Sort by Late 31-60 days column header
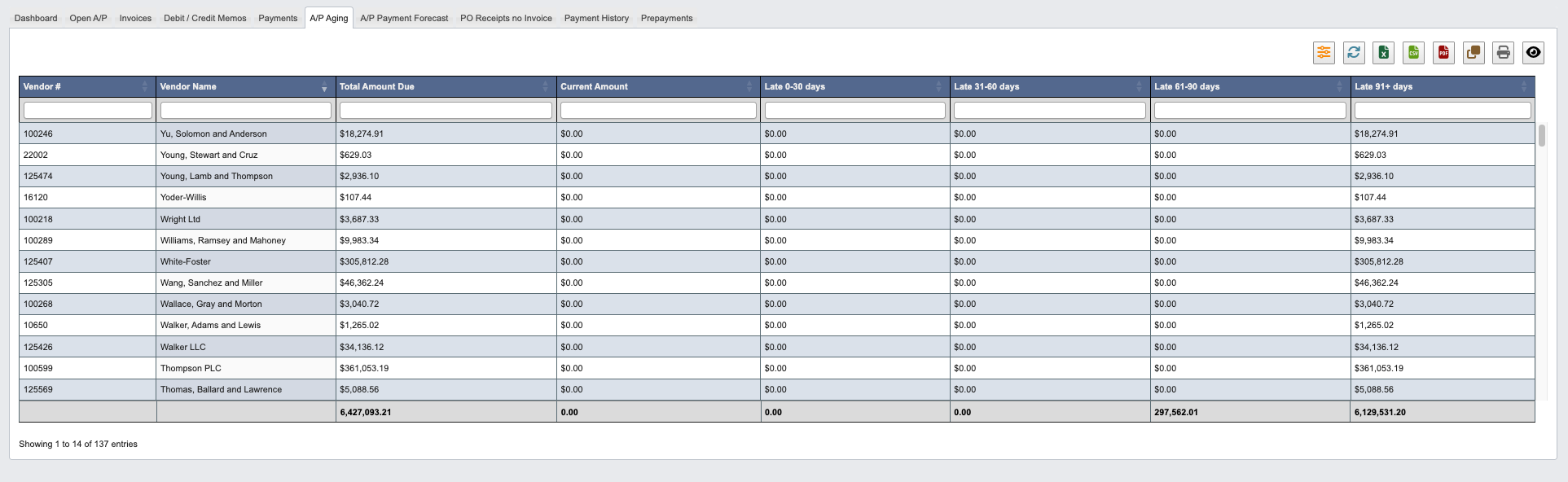1568x482 pixels. click(x=1050, y=86)
